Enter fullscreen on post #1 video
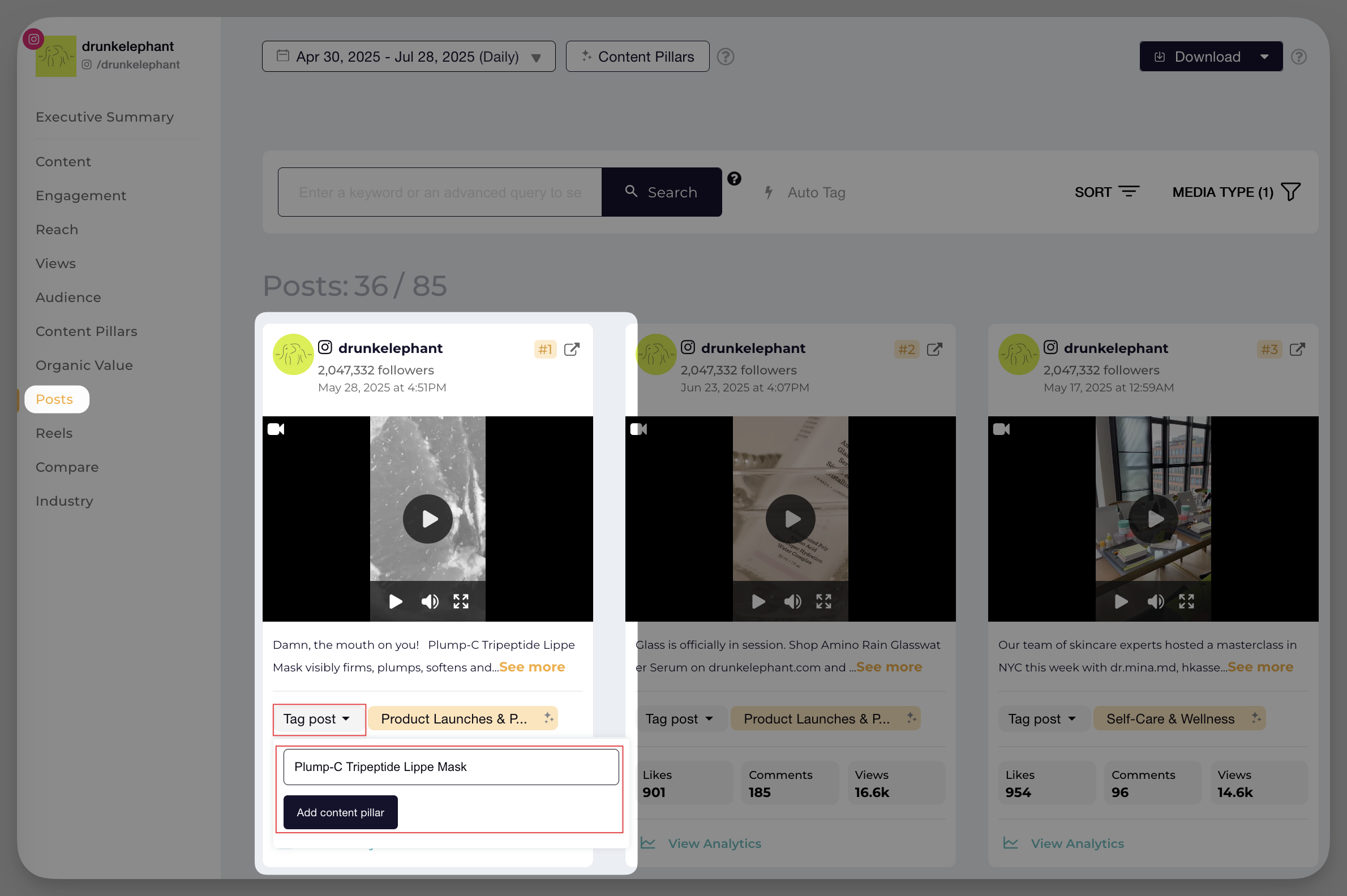The height and width of the screenshot is (896, 1347). (461, 601)
